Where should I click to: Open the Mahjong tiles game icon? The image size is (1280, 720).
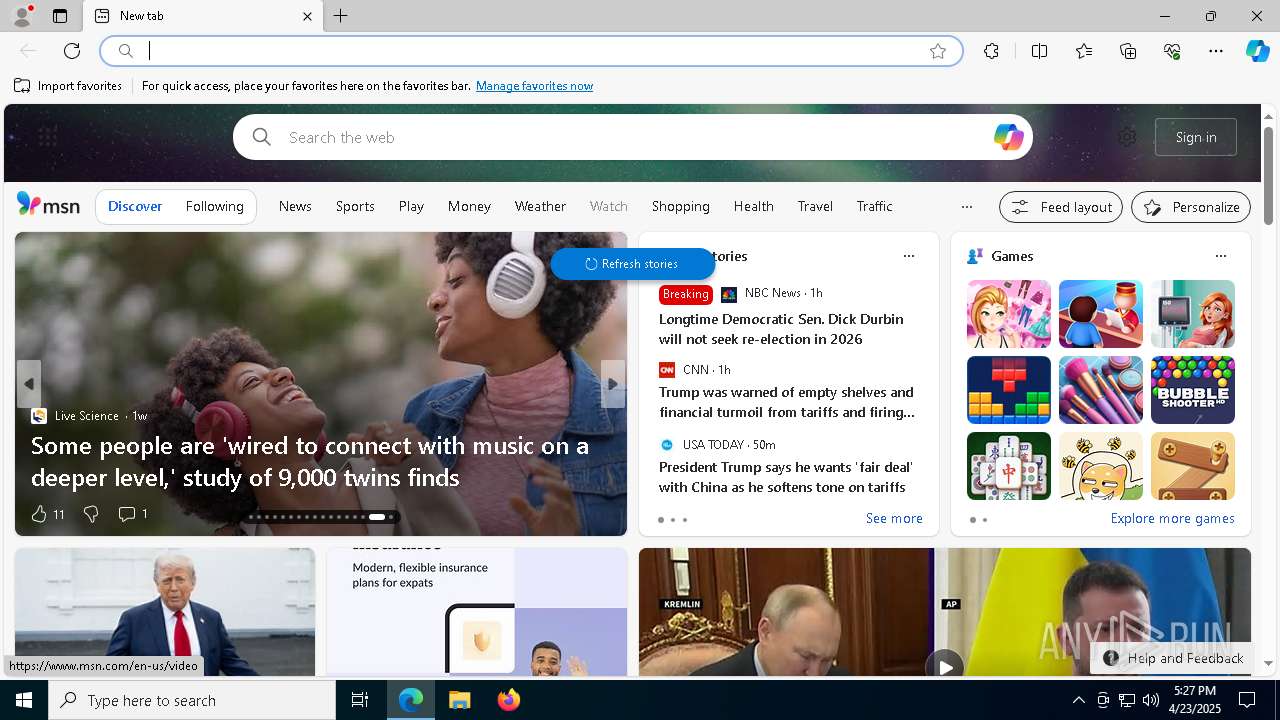tap(1008, 466)
